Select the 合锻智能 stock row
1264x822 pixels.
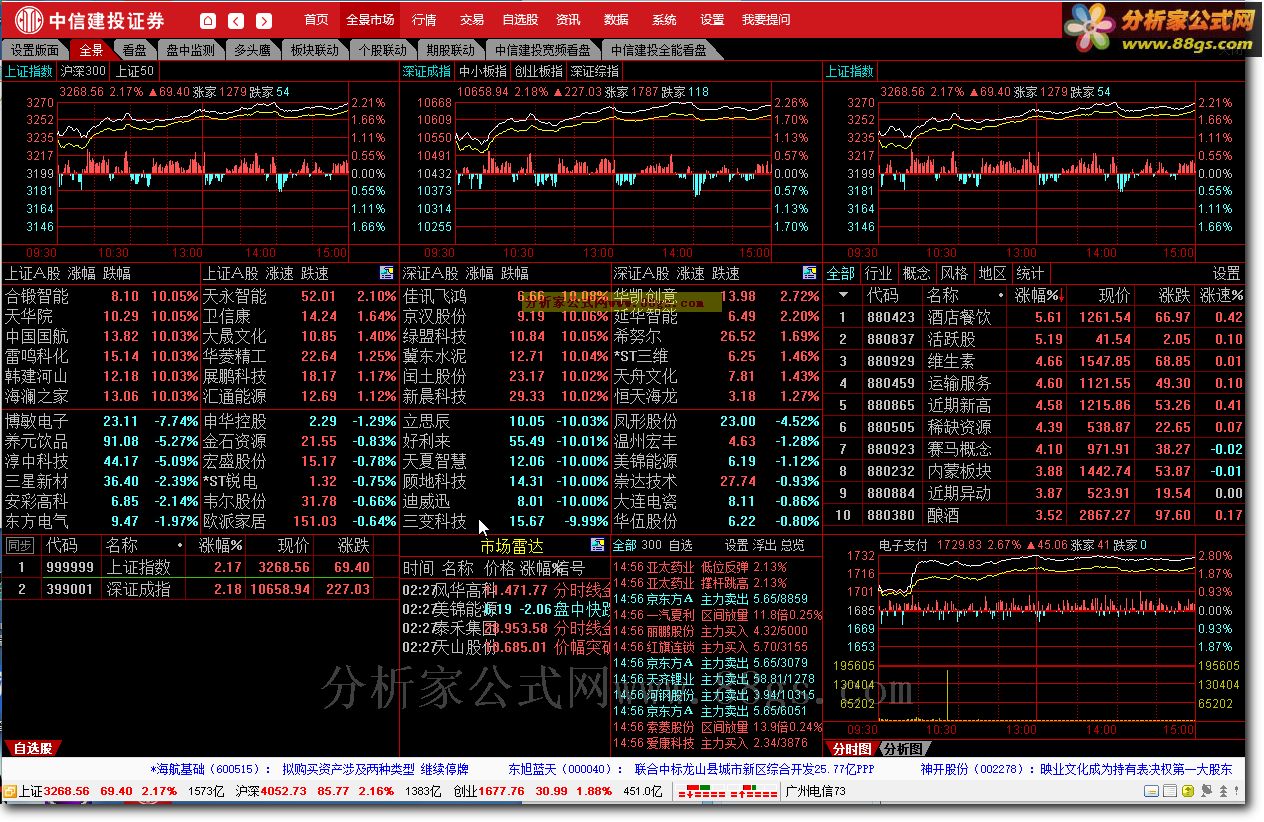point(101,296)
